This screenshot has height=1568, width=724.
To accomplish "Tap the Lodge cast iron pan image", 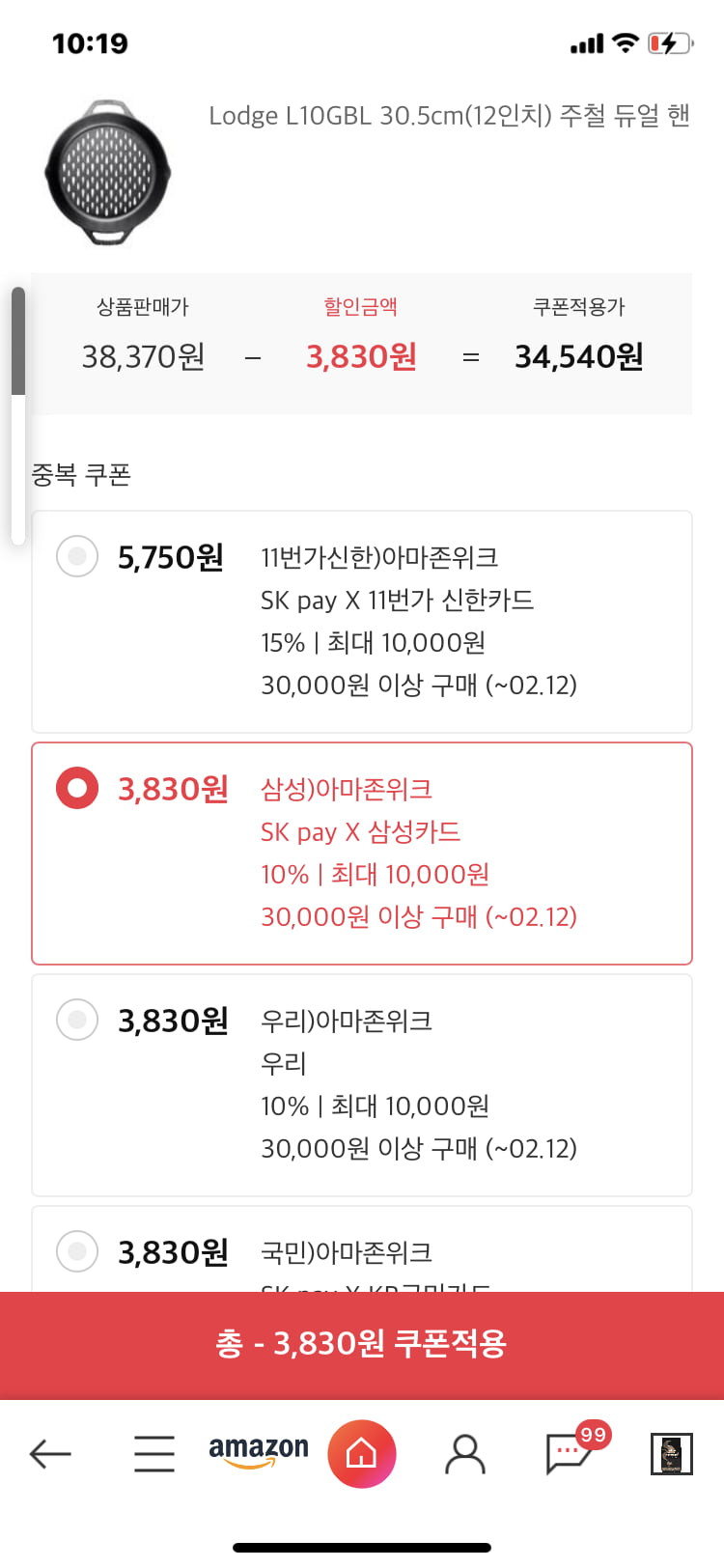I will 108,172.
